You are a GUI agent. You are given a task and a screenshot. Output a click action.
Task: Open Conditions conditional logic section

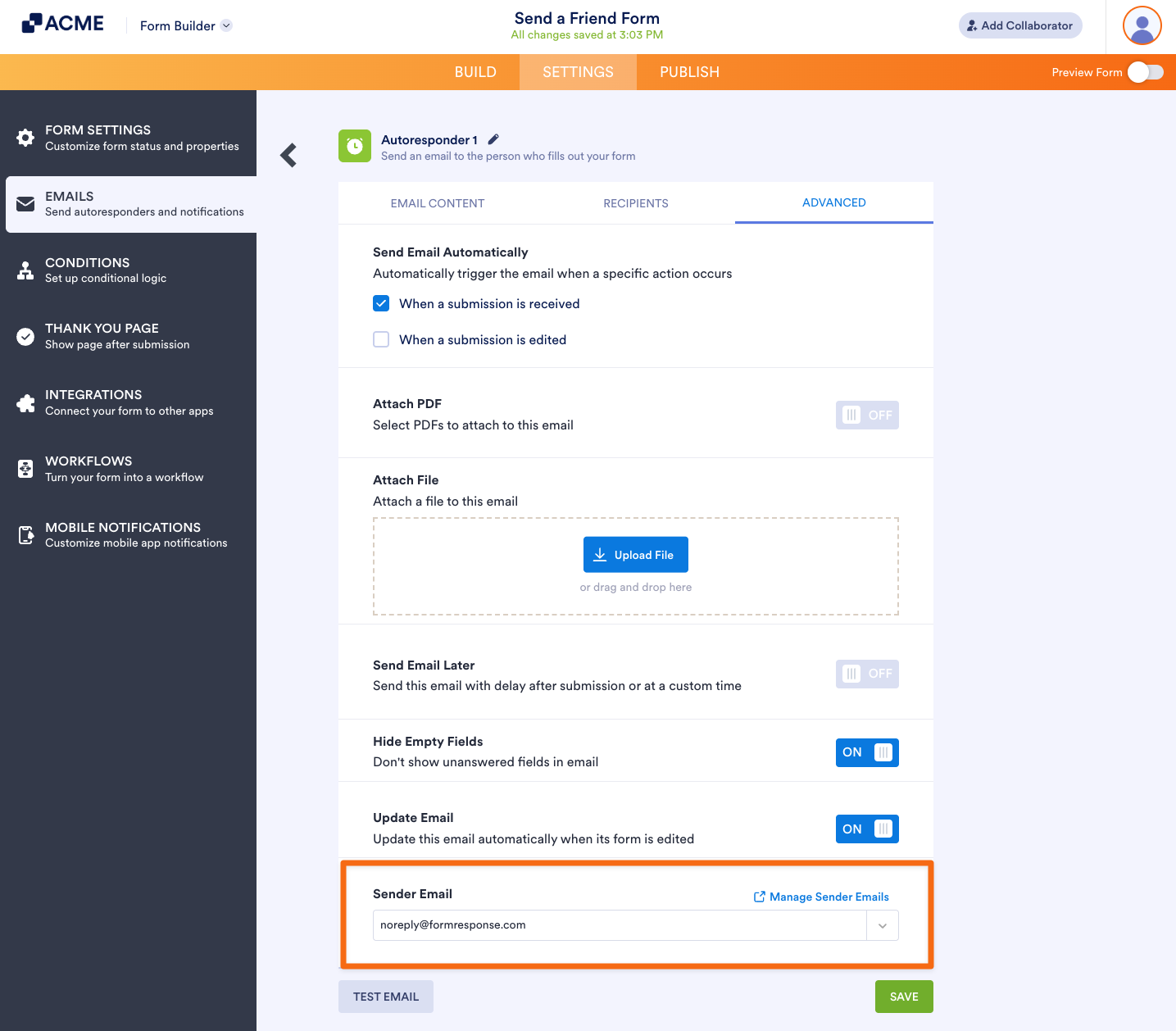[x=25, y=270]
